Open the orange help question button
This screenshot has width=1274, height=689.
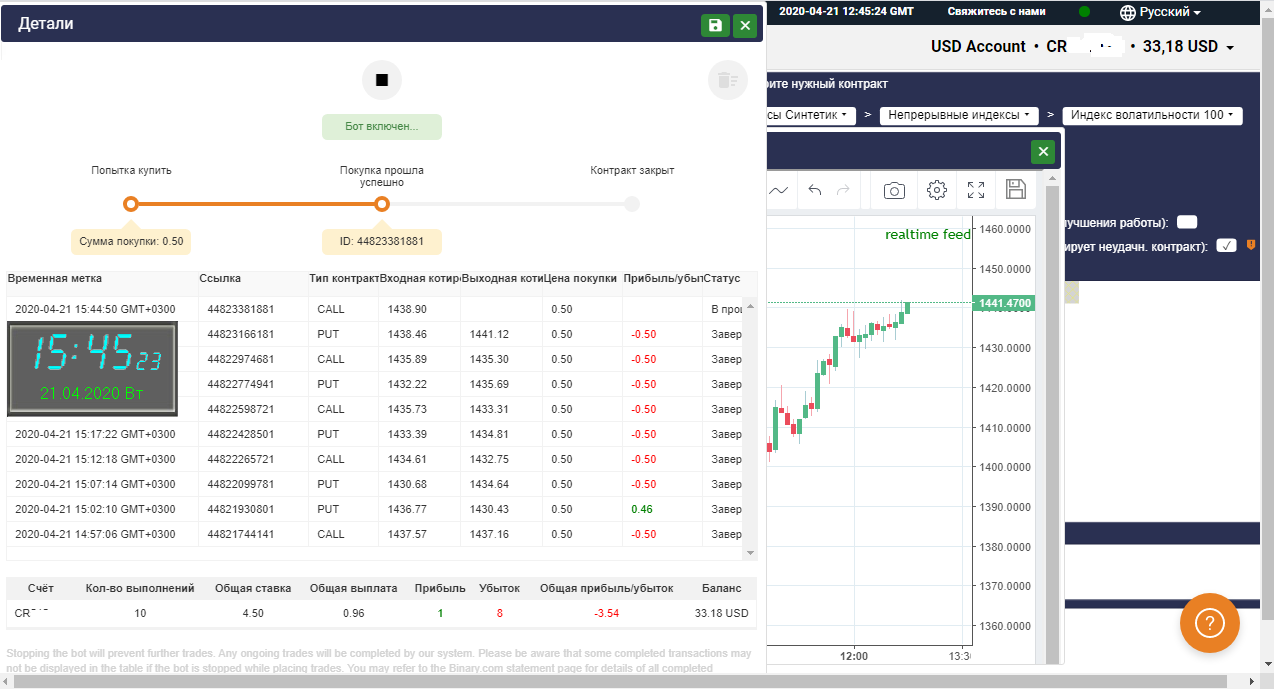click(1209, 623)
